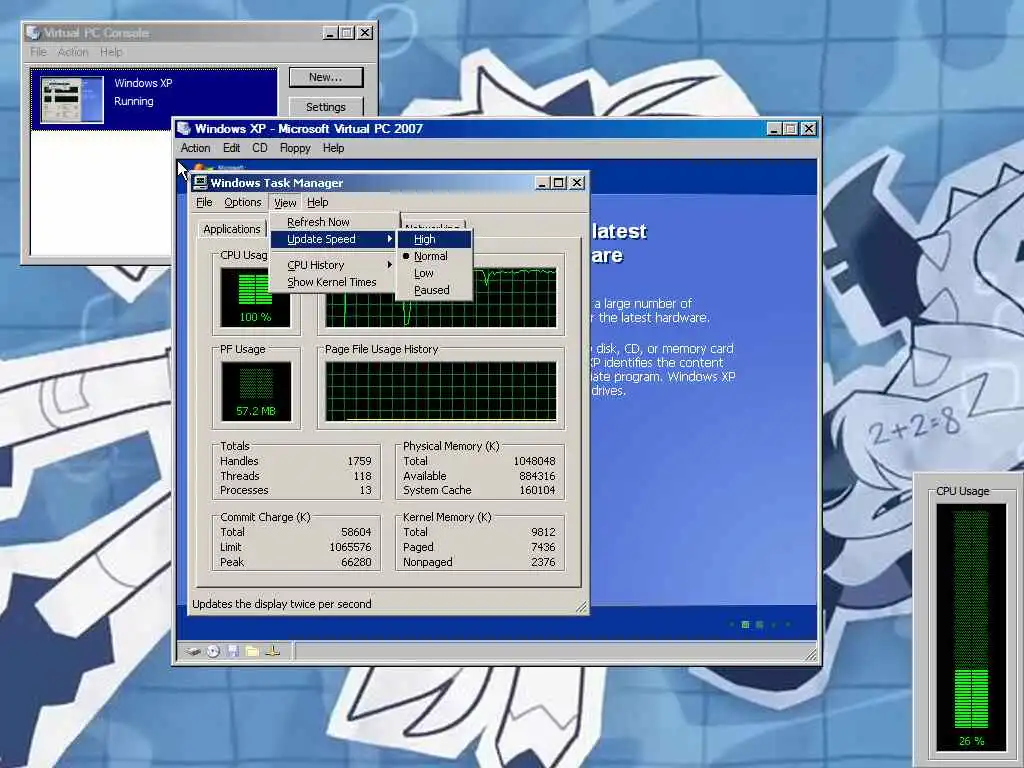
Task: Set update speed to Paused
Action: [434, 290]
